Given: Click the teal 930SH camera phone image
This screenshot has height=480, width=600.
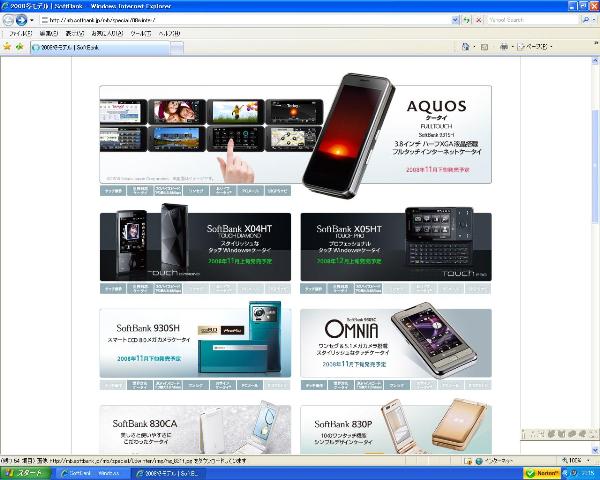Looking at the screenshot, I should [240, 337].
